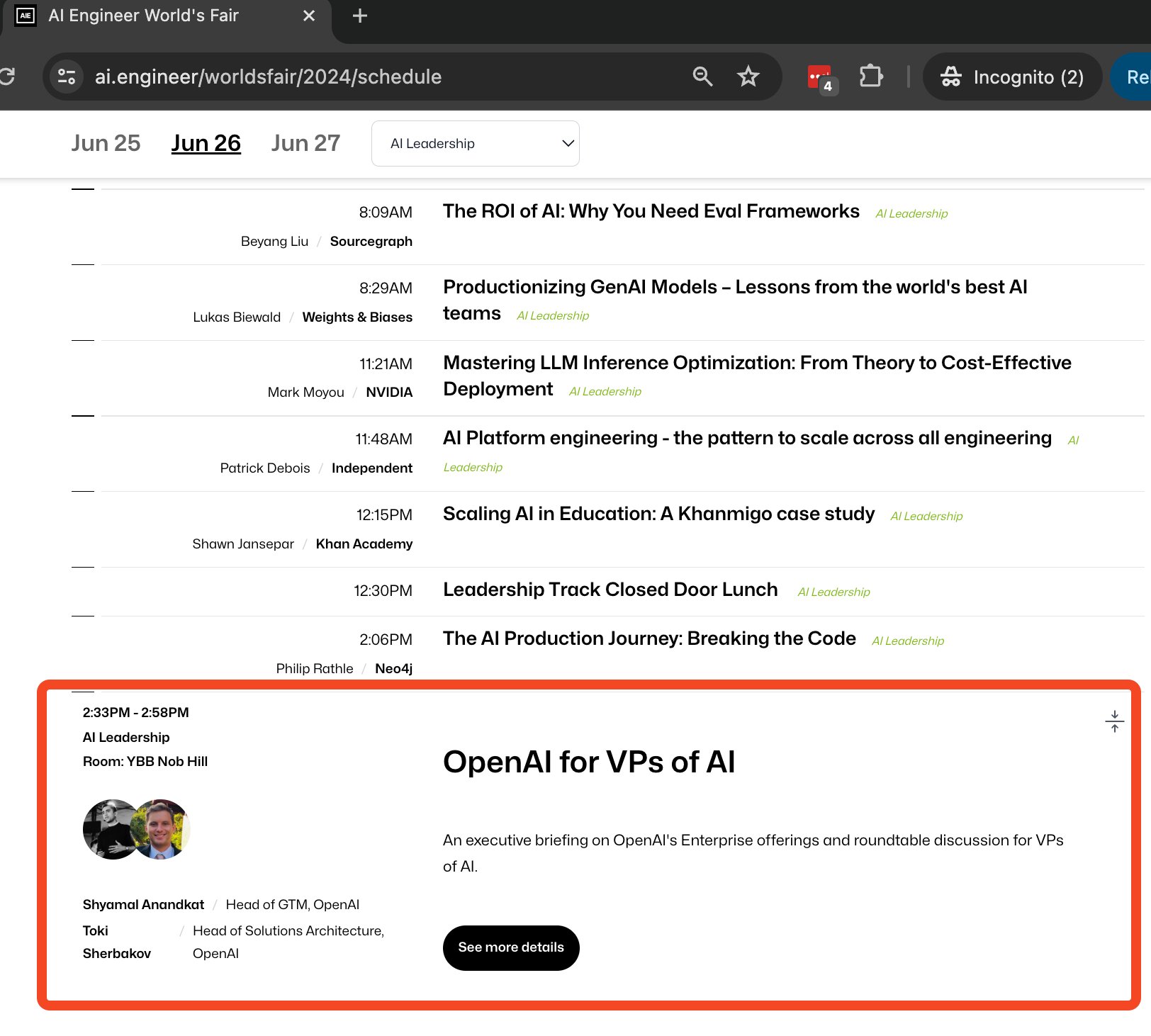The height and width of the screenshot is (1036, 1151).
Task: Collapse the OpenAI for VPs of AI panel
Action: [x=1114, y=721]
